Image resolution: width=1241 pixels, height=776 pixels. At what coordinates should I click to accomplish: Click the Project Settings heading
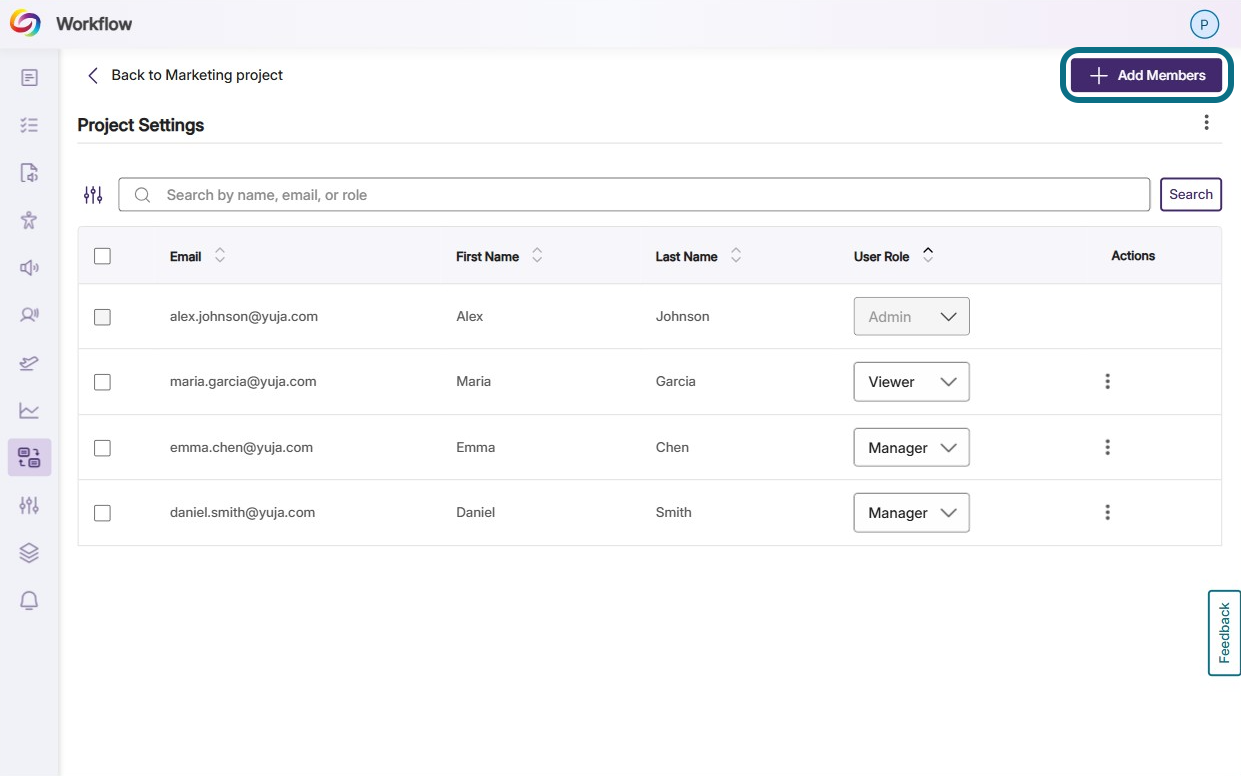(141, 125)
